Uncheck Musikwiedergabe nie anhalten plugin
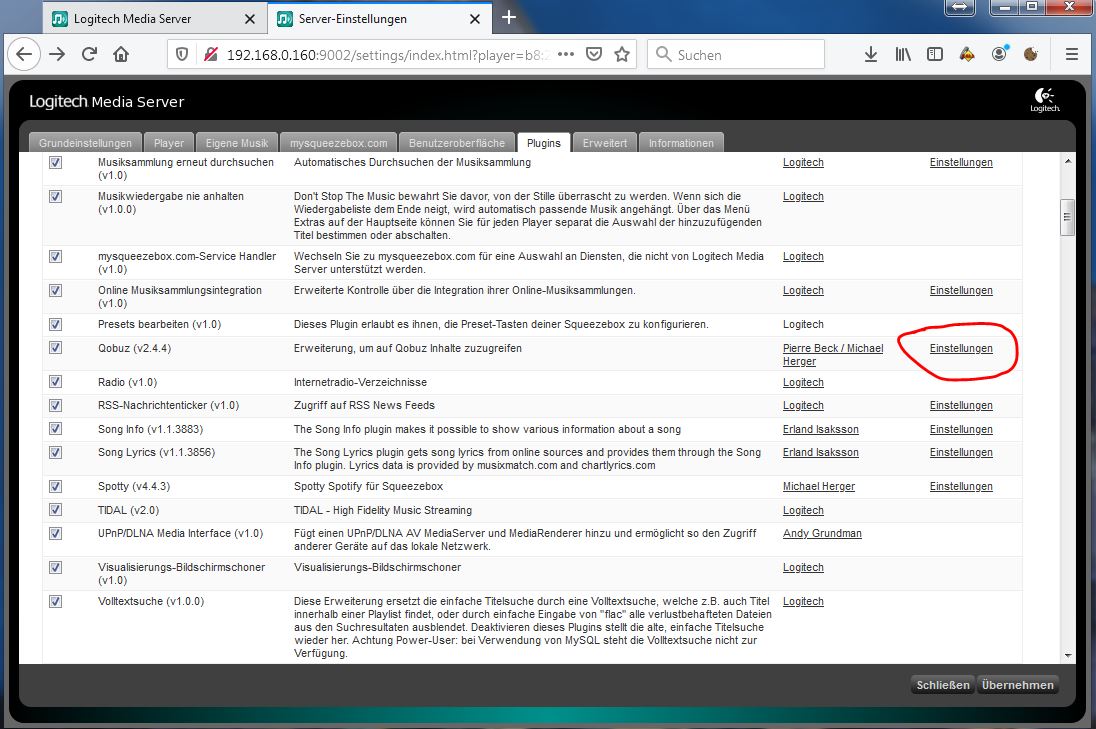This screenshot has height=729, width=1096. [55, 196]
